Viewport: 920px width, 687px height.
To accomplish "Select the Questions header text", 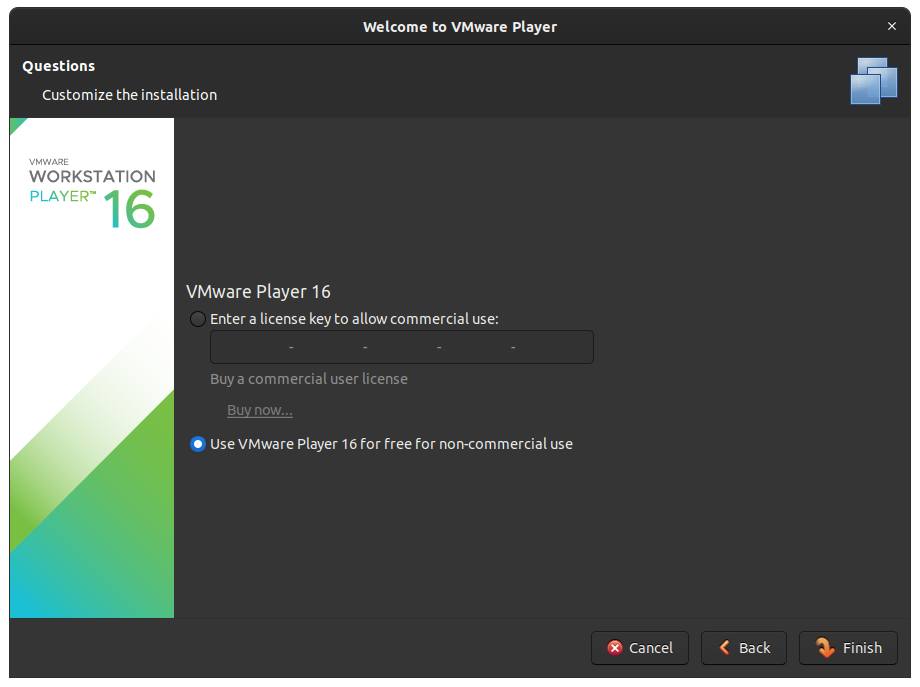I will tap(58, 65).
